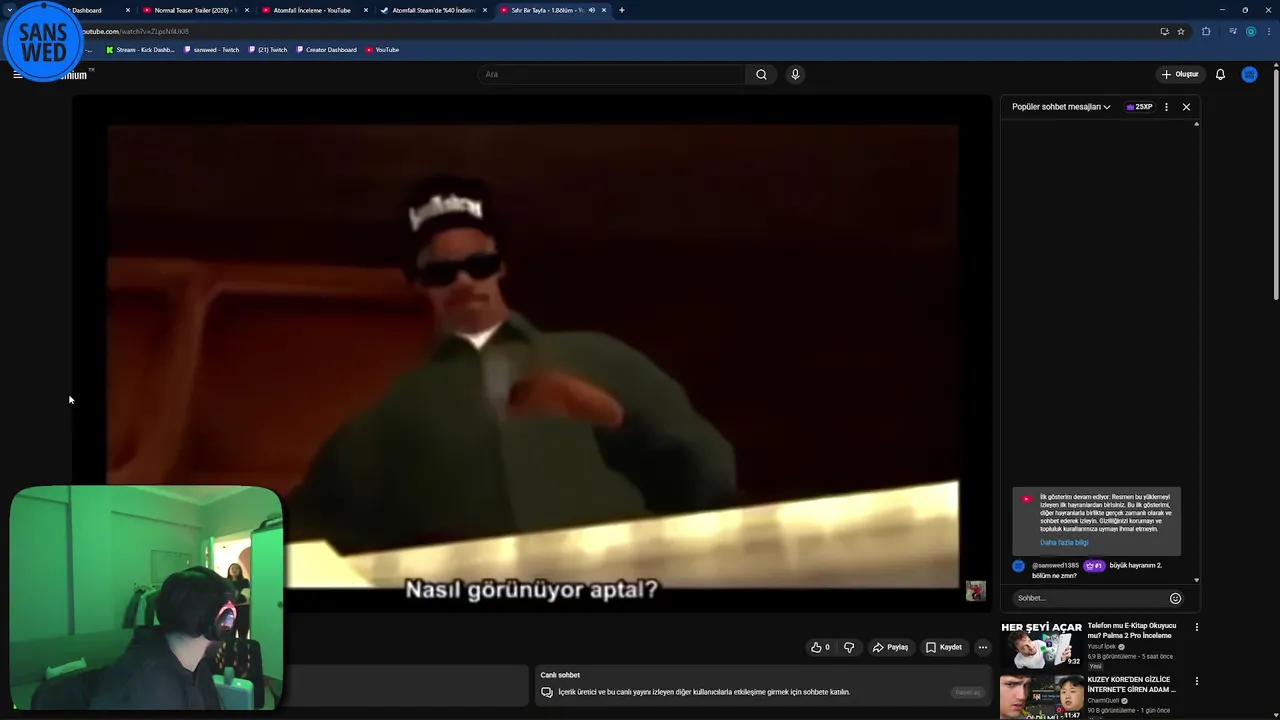Open more actions ellipsis below video

click(983, 647)
